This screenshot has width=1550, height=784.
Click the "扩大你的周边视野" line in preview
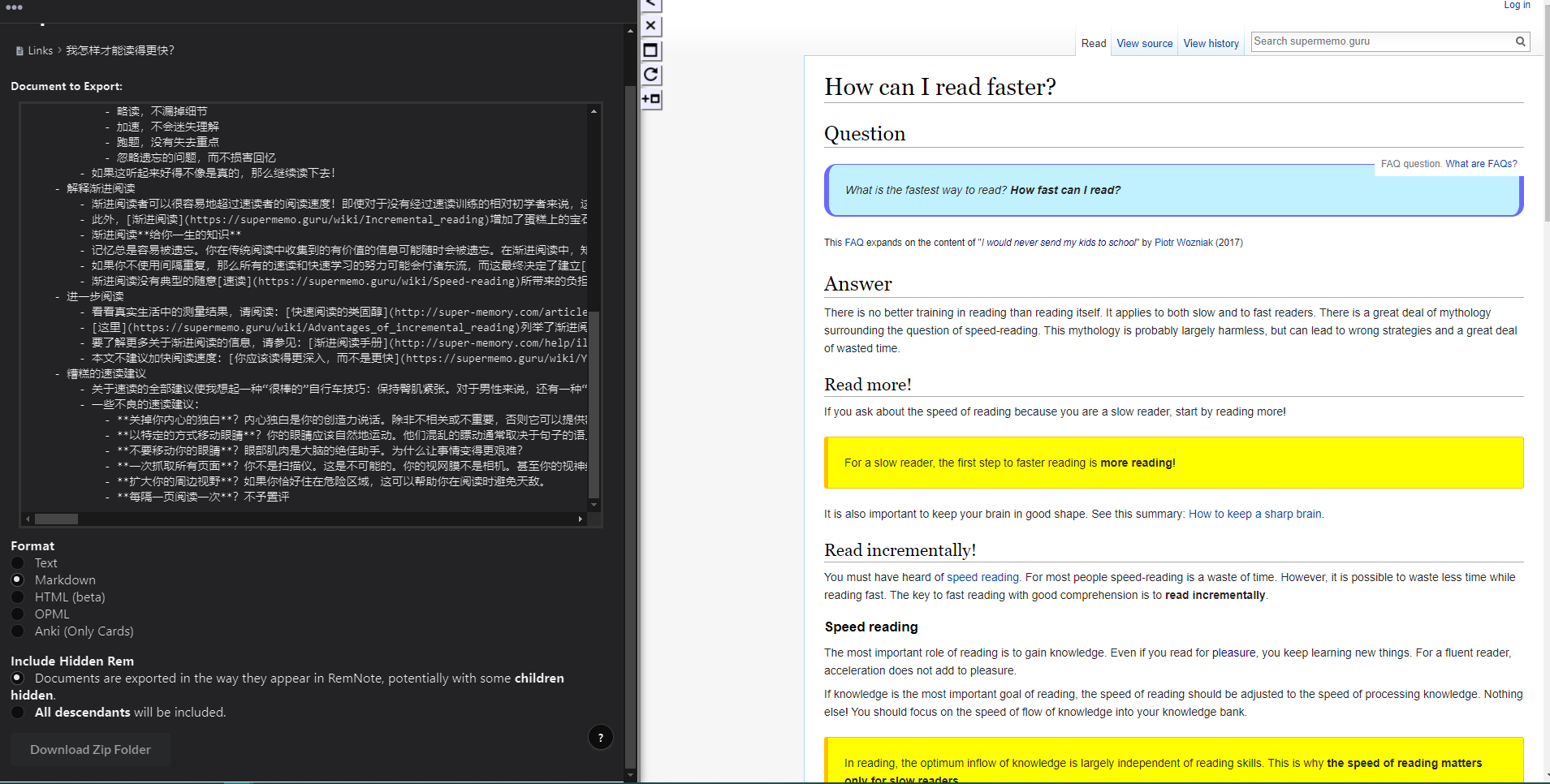tap(331, 482)
